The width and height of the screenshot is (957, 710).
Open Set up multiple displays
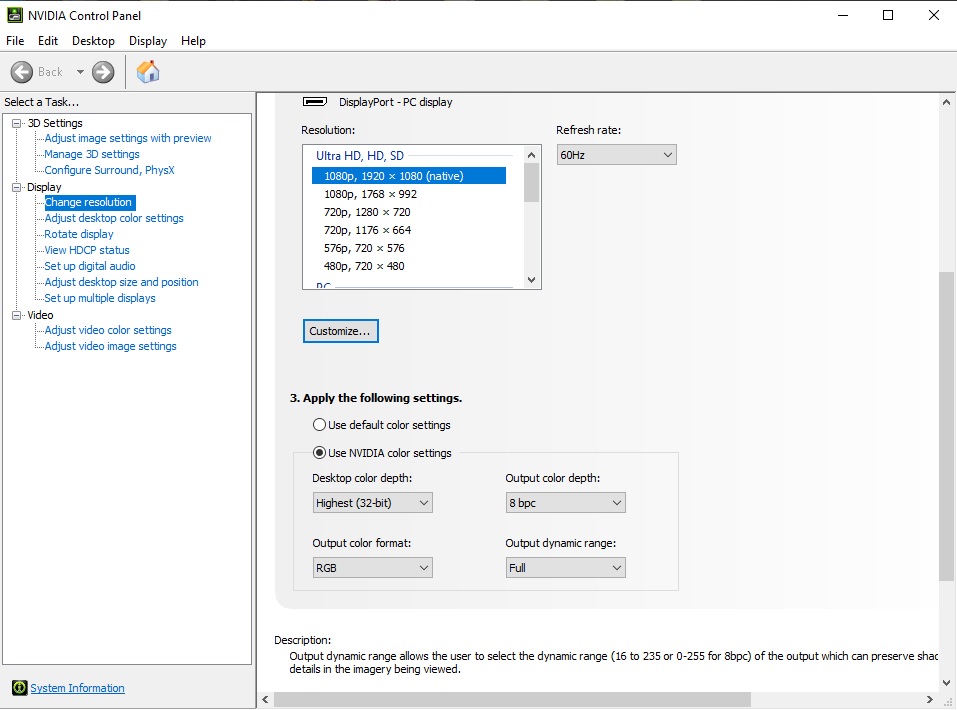click(x=99, y=298)
